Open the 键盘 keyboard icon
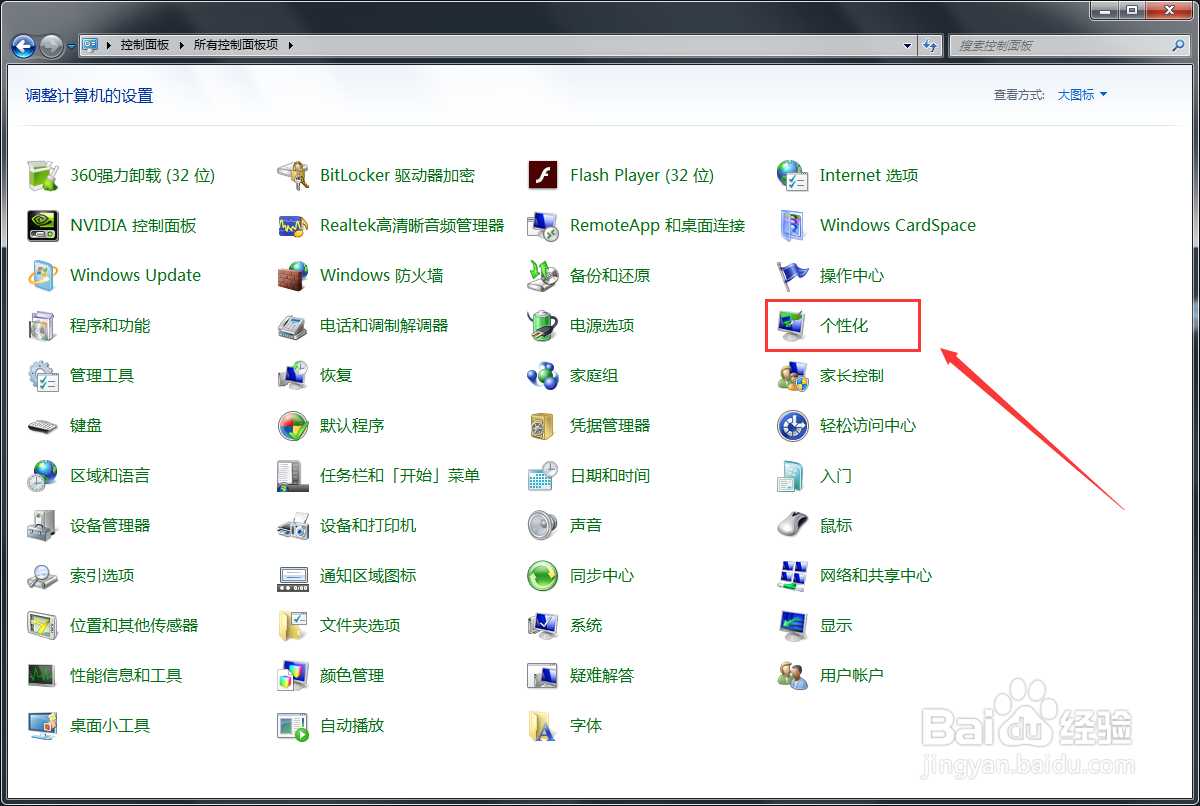The height and width of the screenshot is (806, 1200). tap(43, 425)
